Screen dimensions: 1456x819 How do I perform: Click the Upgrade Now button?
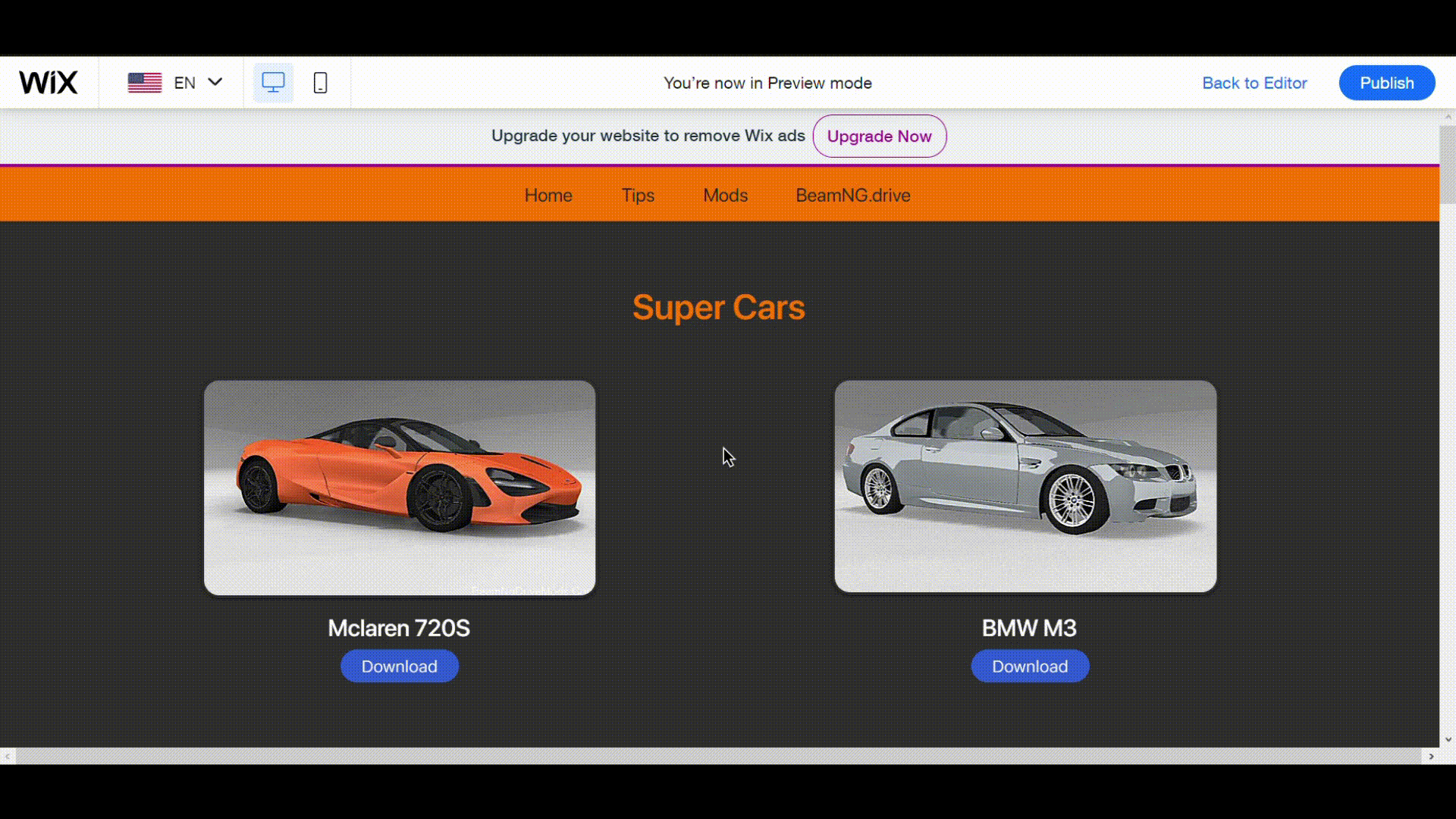880,136
